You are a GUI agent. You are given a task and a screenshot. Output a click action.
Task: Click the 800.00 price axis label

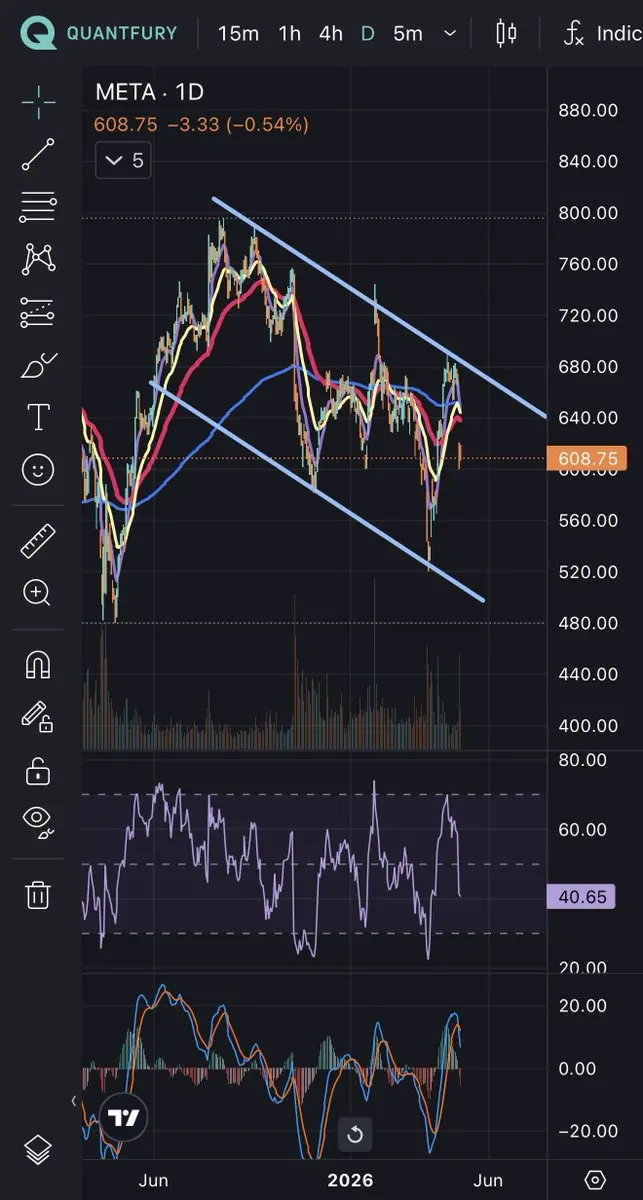[x=588, y=212]
